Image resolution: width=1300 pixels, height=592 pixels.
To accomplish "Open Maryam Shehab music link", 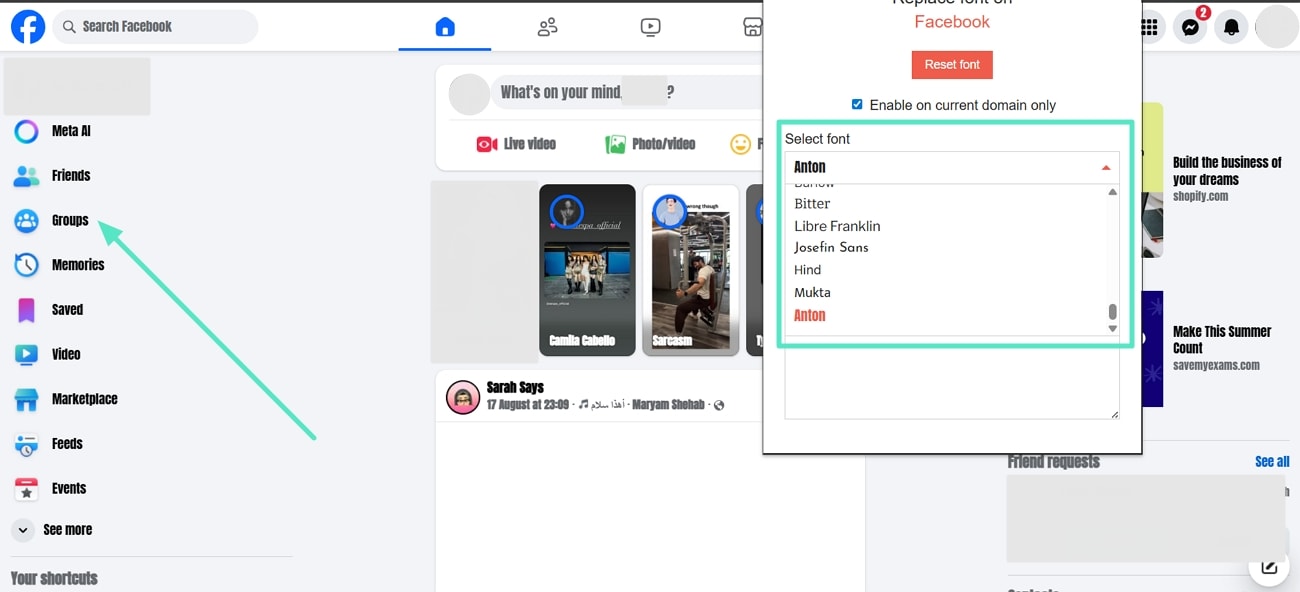I will [x=667, y=405].
